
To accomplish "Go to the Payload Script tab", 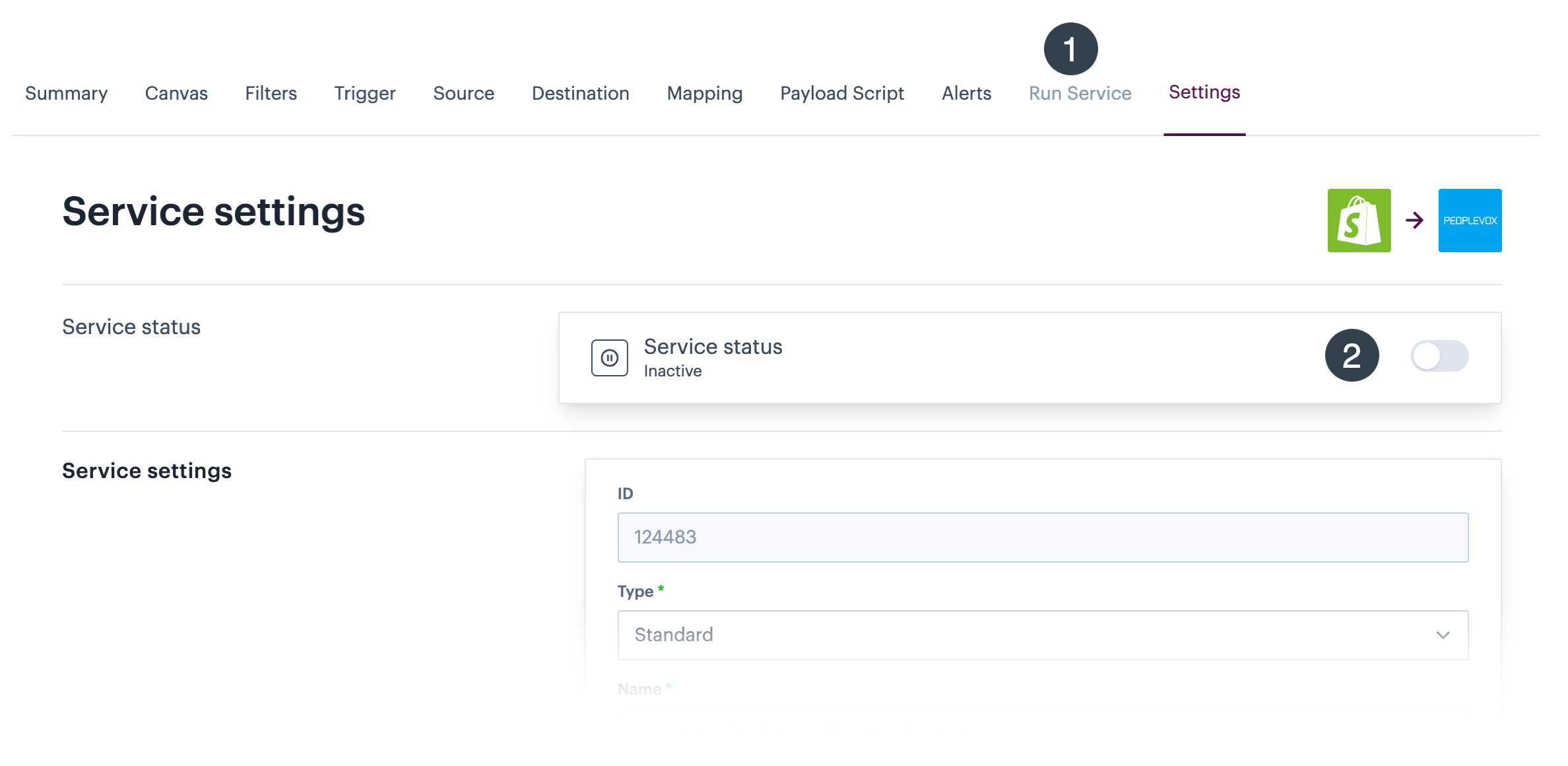I will click(841, 93).
